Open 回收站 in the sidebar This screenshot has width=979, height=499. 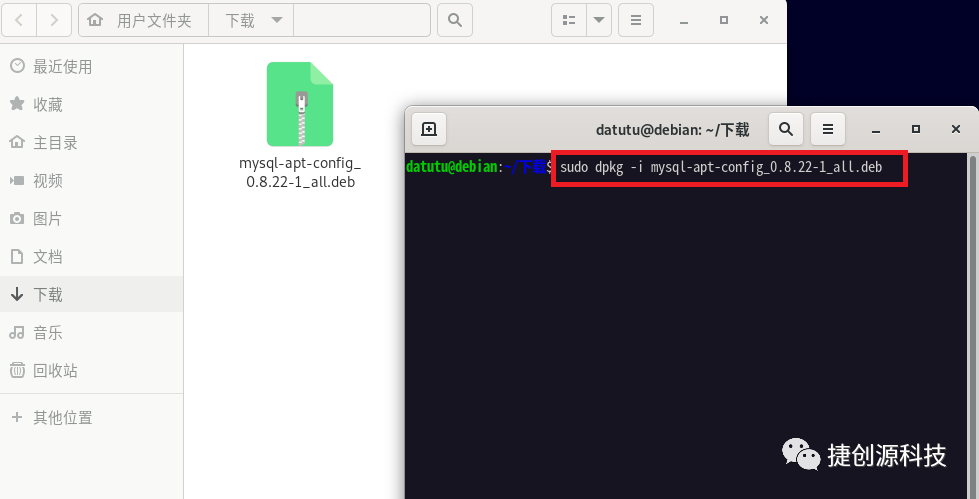(92, 370)
